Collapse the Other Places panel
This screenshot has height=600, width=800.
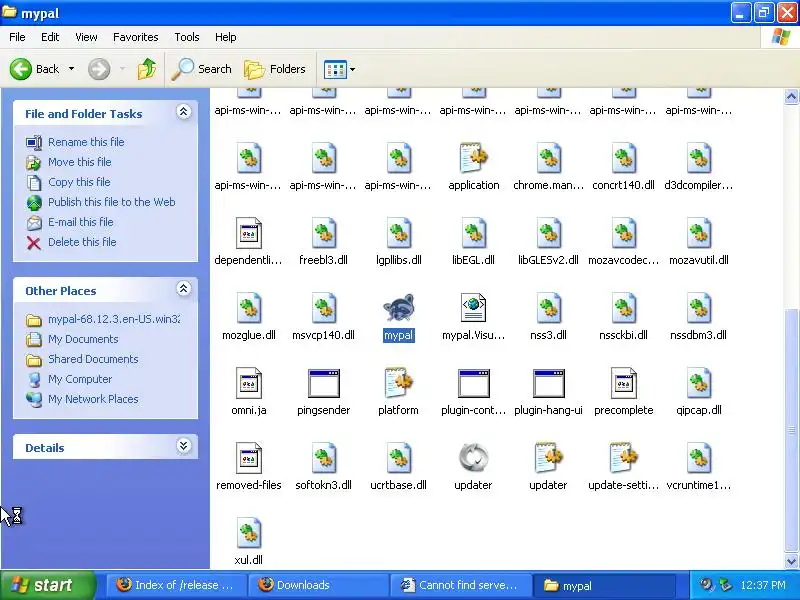[183, 289]
